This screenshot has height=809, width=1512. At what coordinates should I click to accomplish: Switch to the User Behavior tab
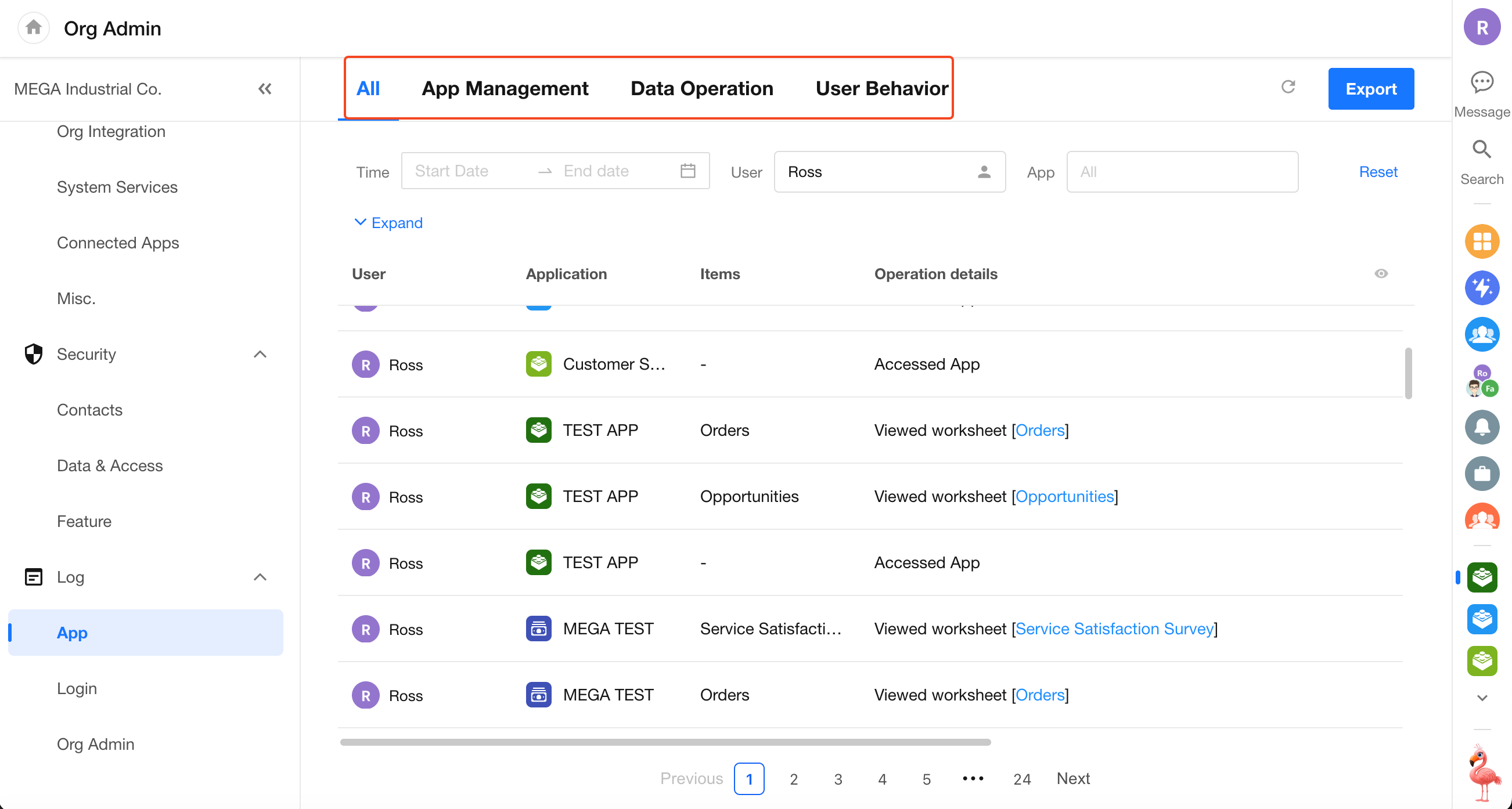881,89
